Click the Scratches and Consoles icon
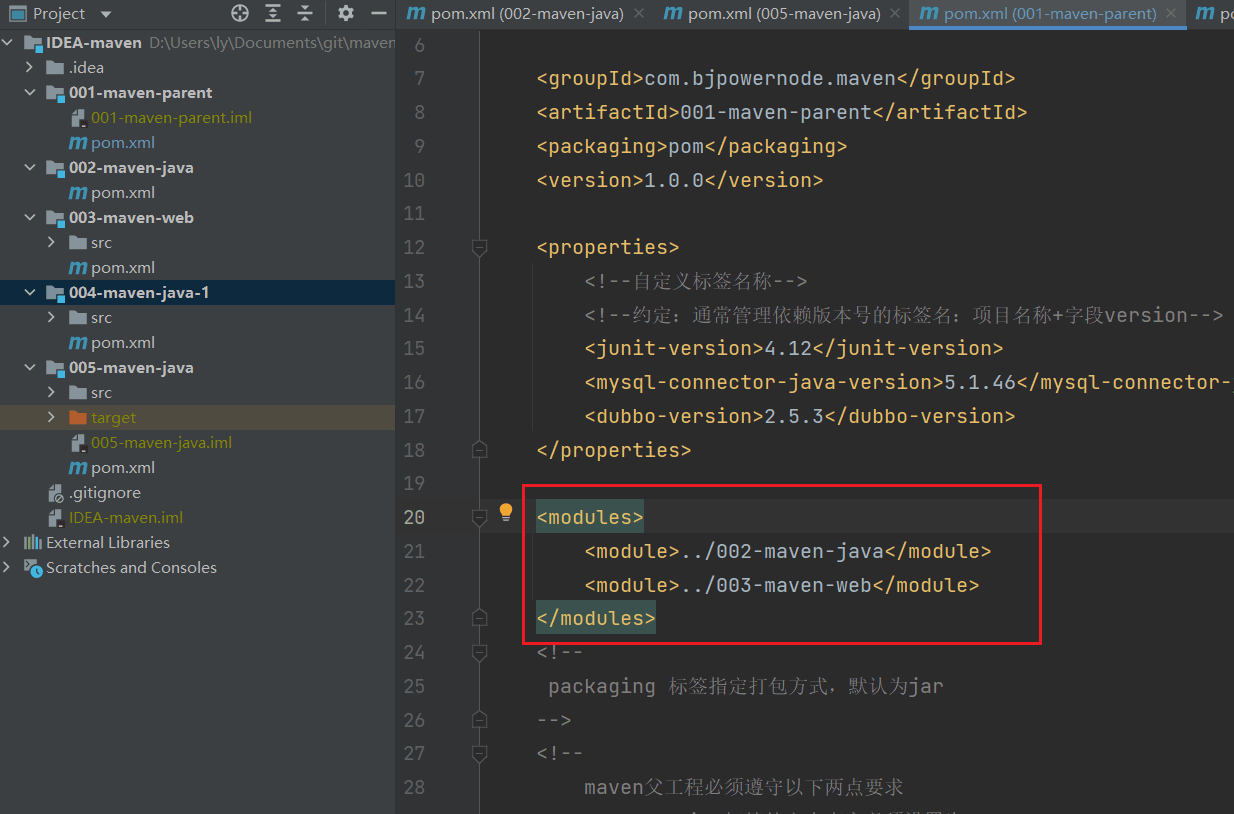Screen dimensions: 1234x814 point(33,568)
